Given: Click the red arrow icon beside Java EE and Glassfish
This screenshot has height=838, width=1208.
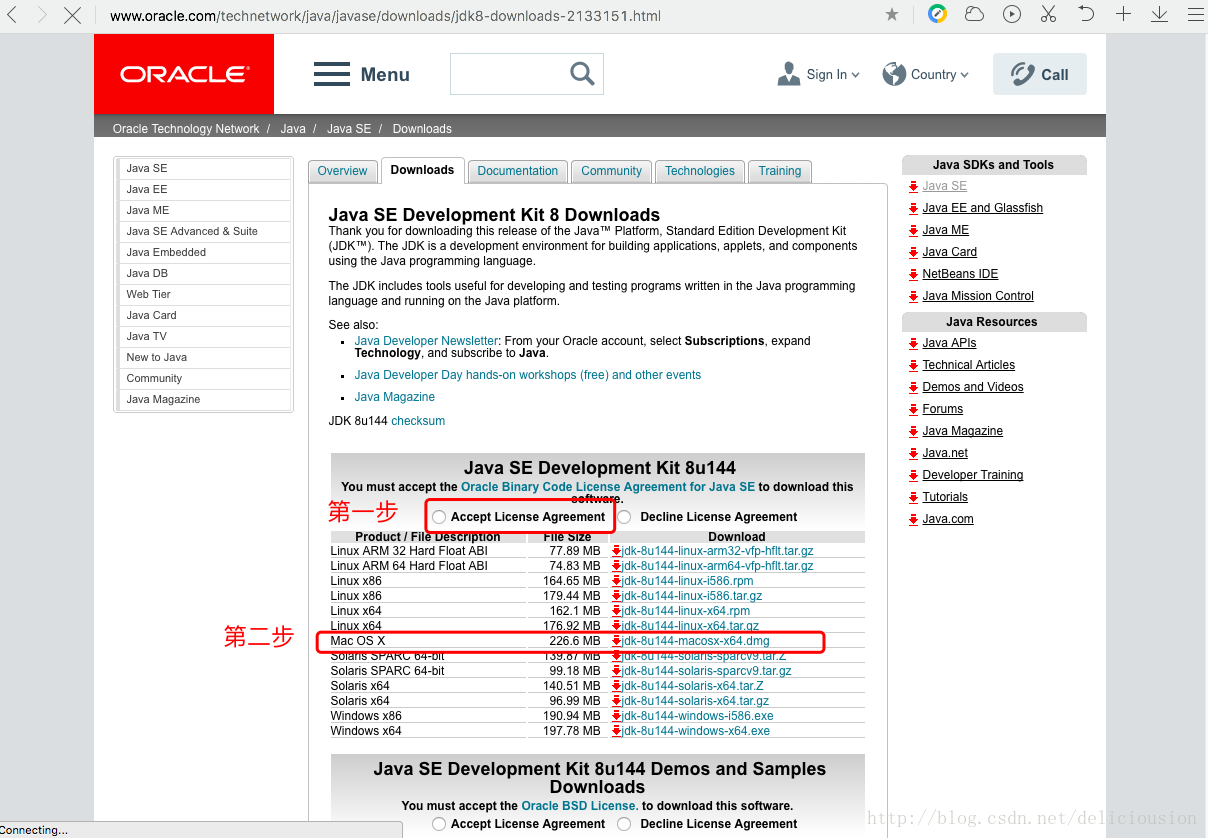Looking at the screenshot, I should (x=913, y=208).
